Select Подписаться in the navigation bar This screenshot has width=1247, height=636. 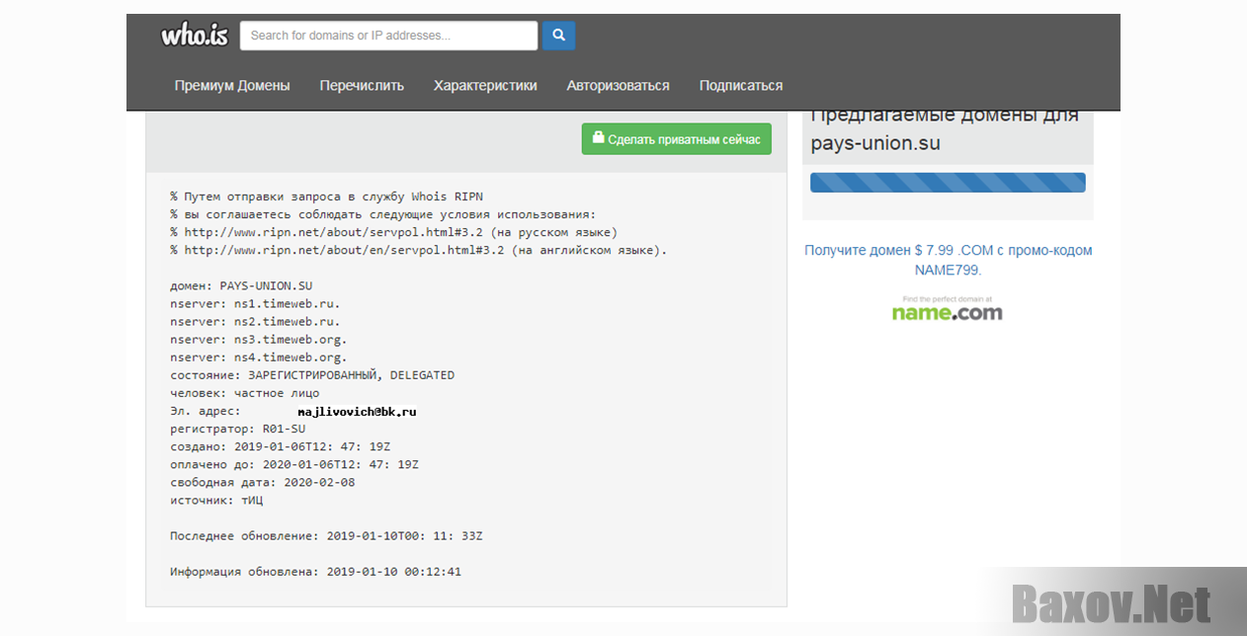tap(741, 86)
